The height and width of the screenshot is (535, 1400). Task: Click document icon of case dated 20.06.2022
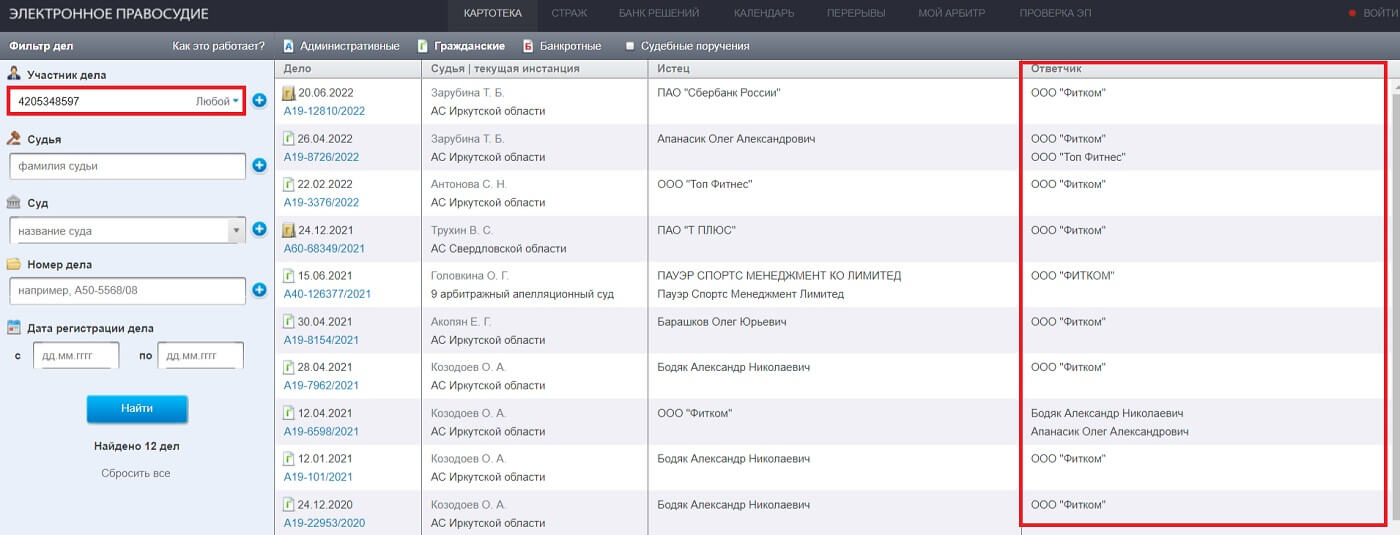coord(289,93)
